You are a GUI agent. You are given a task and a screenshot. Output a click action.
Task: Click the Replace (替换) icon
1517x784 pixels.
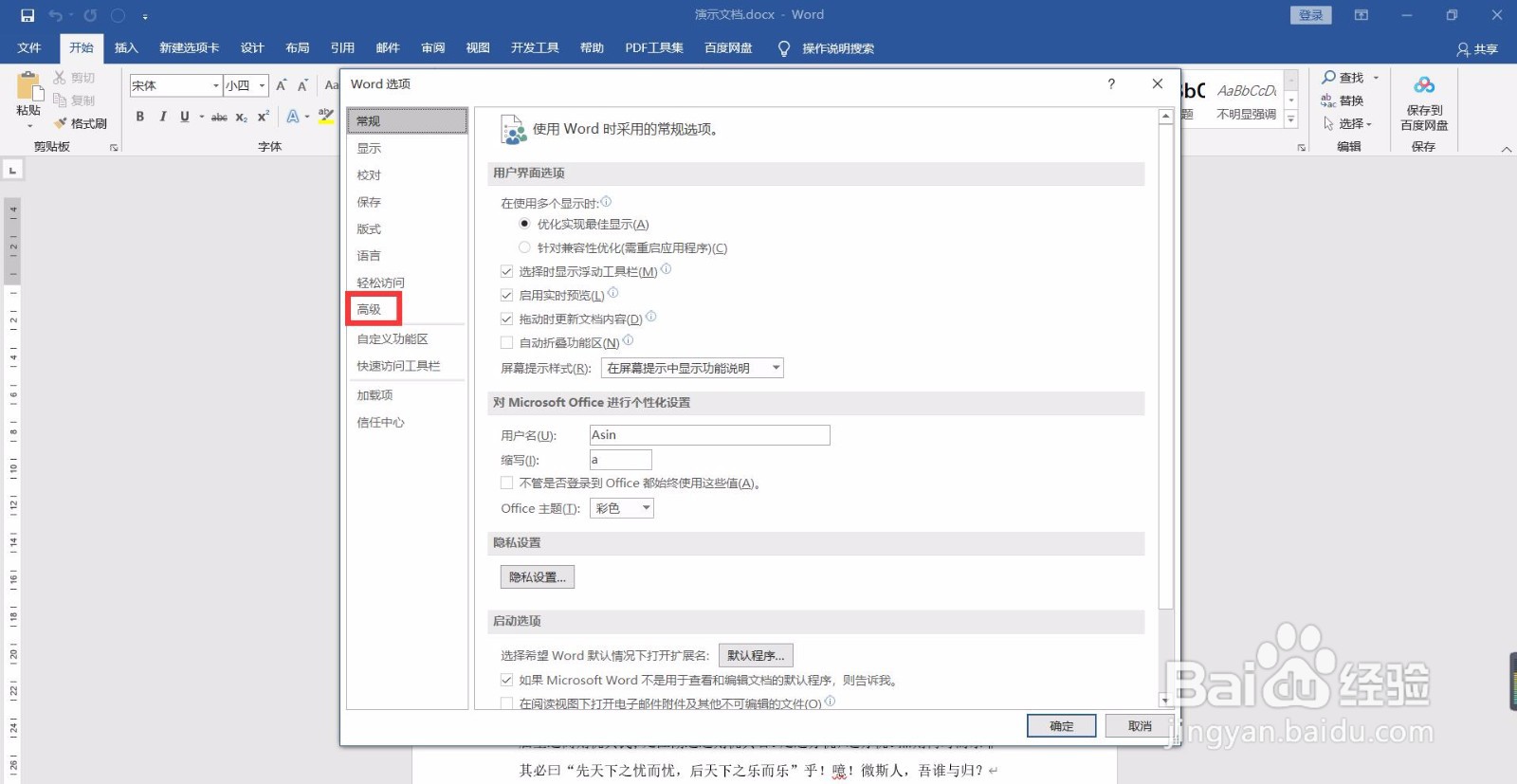1328,100
